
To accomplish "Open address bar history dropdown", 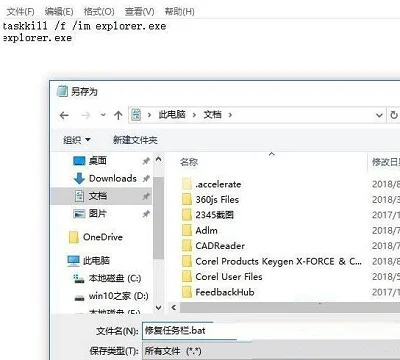I will 379,115.
